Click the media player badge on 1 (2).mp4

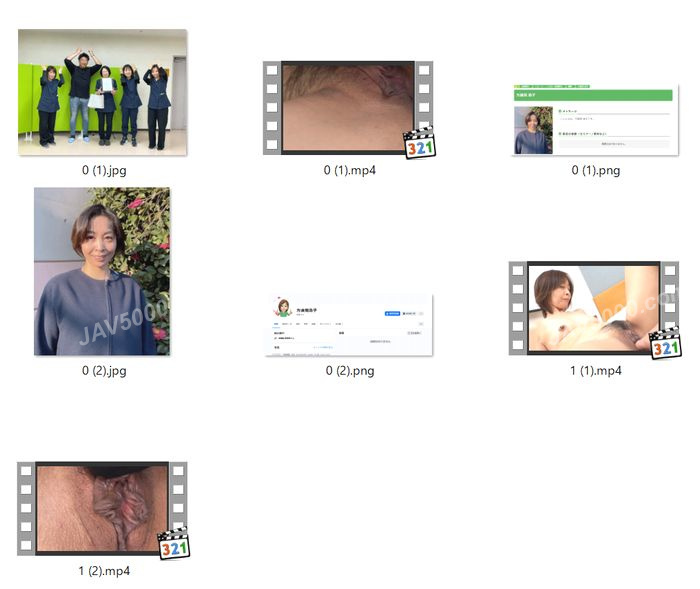click(173, 543)
